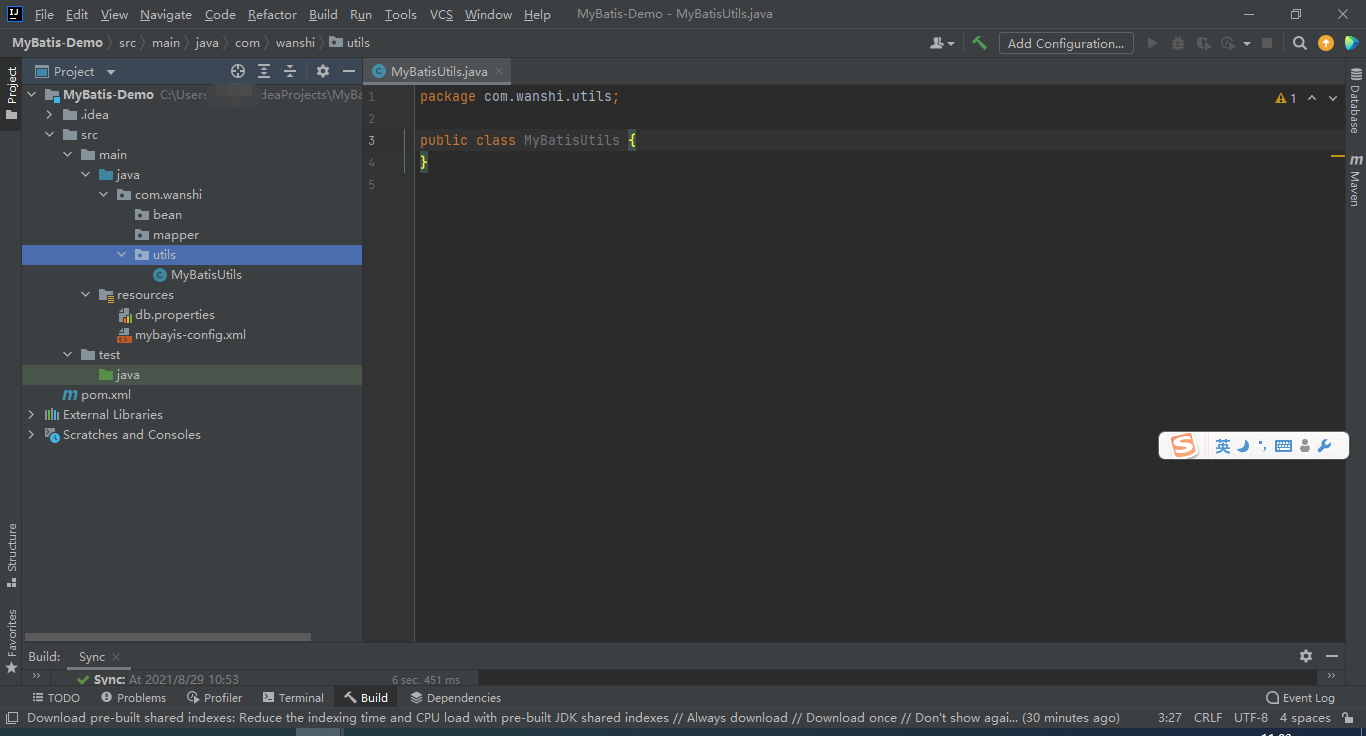Click the UTF-8 encoding status item
Viewport: 1366px width, 736px height.
pyautogui.click(x=1251, y=718)
